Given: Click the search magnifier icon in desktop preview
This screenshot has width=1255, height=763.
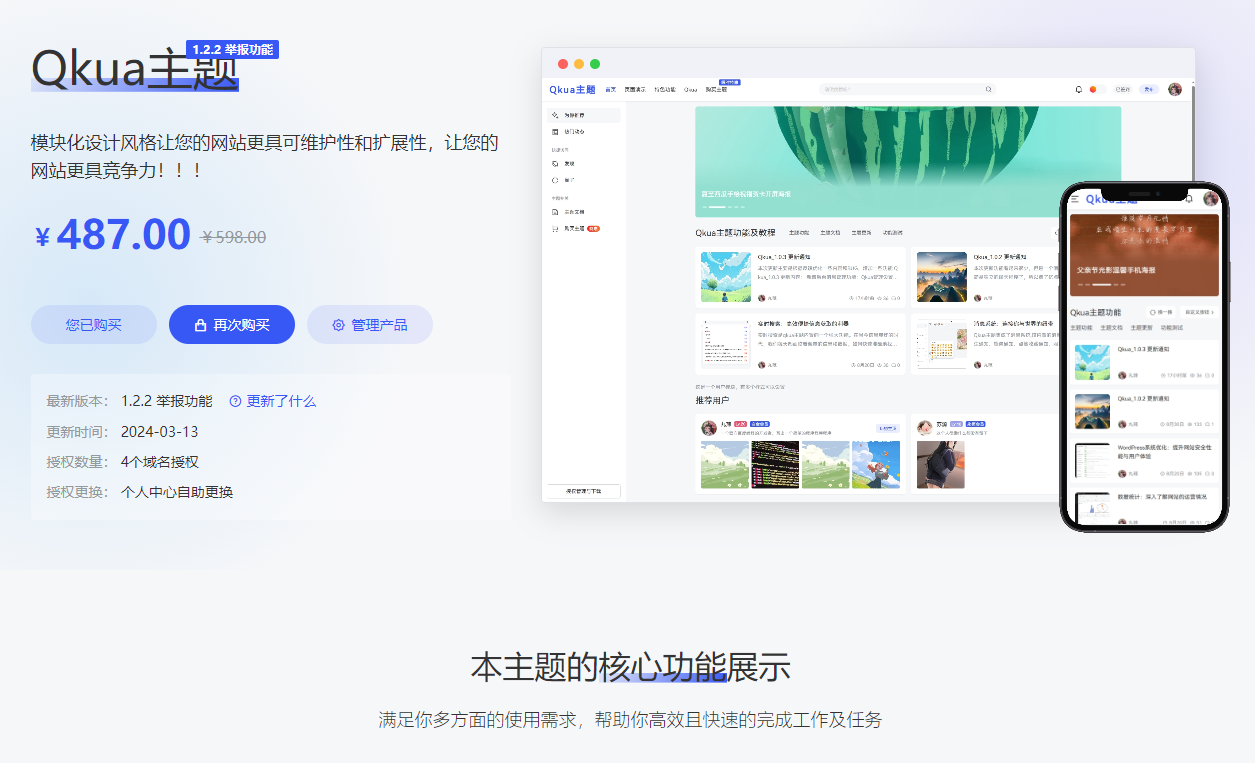Looking at the screenshot, I should 989,89.
